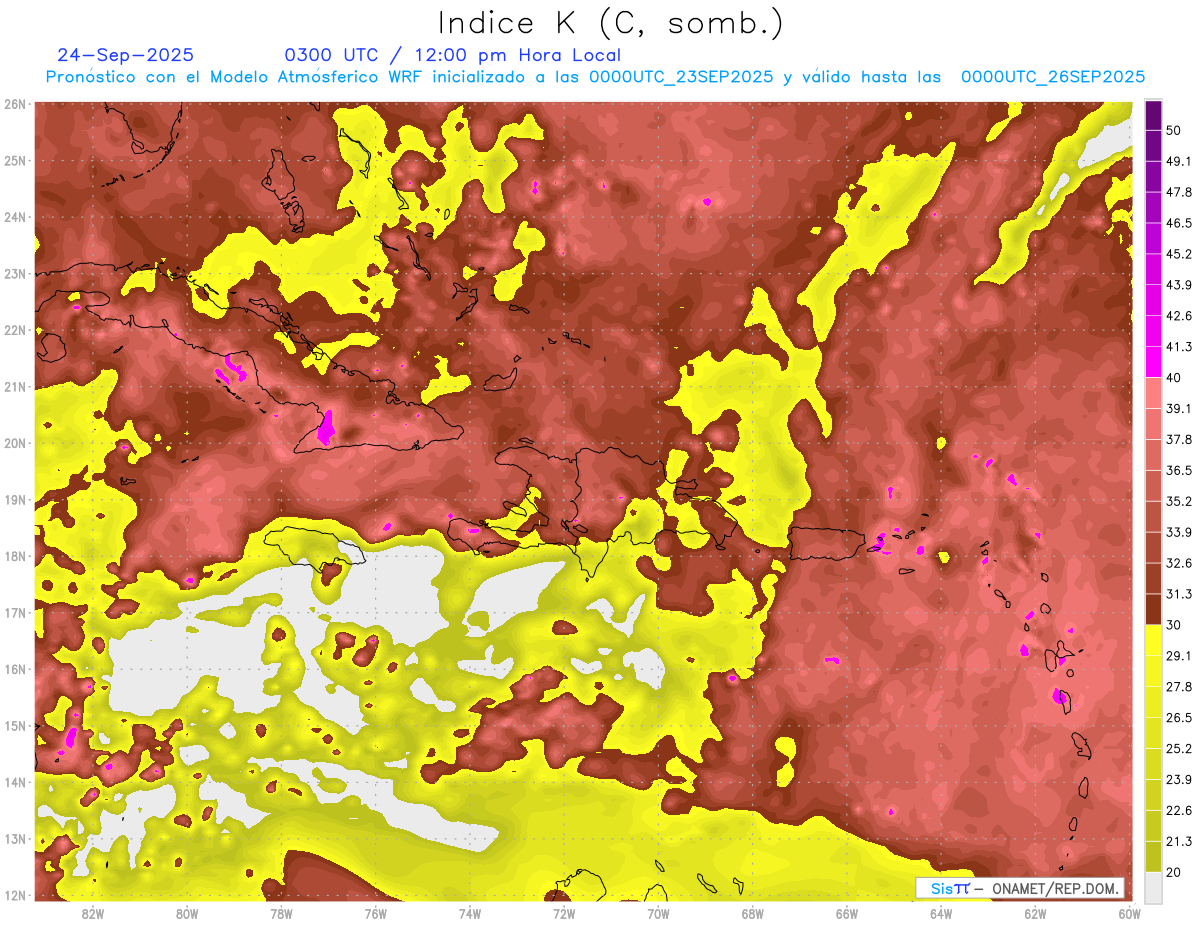Pick the dark brown swatch between 30 and 31.3
This screenshot has height=927, width=1200.
1153,609
